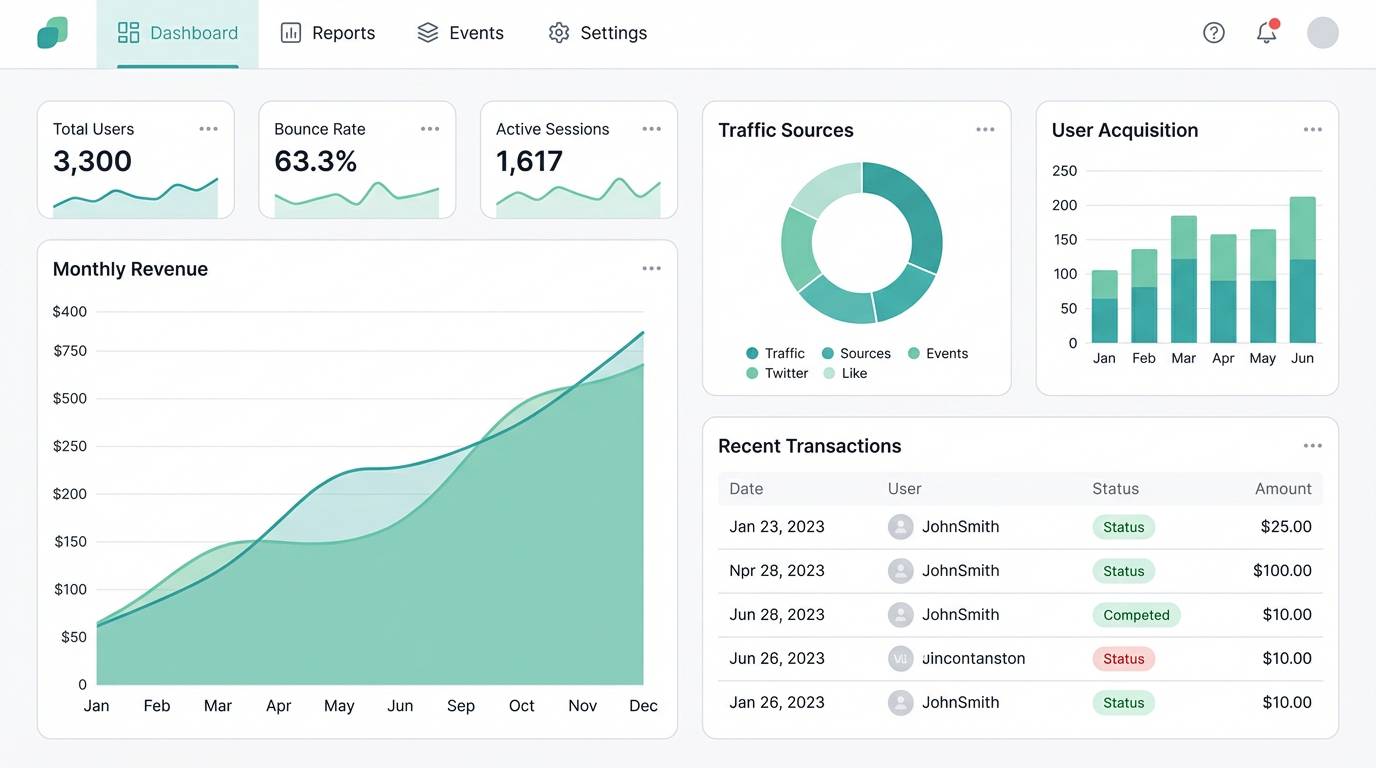
Task: Click the Dashboard grid icon in the navbar
Action: tap(128, 32)
